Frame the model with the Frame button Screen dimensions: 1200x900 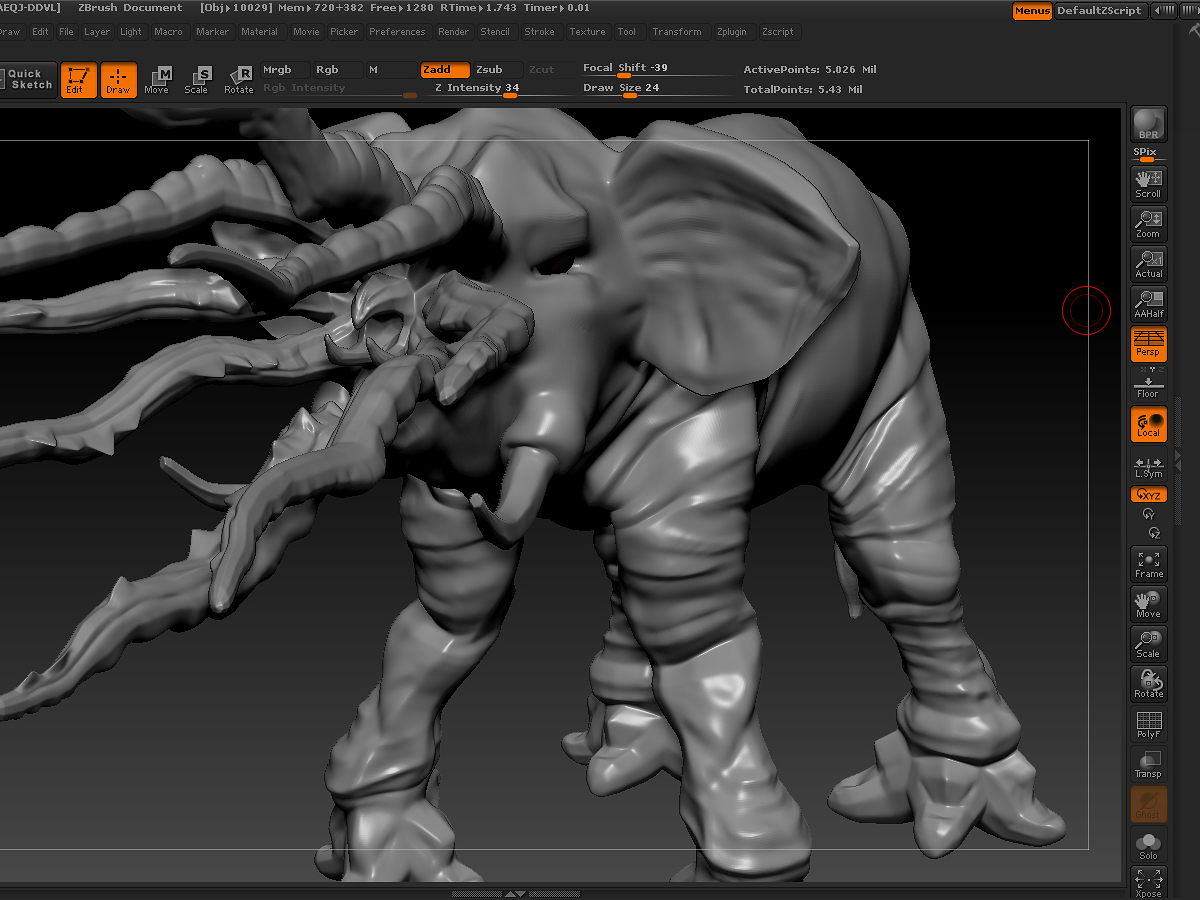point(1149,564)
